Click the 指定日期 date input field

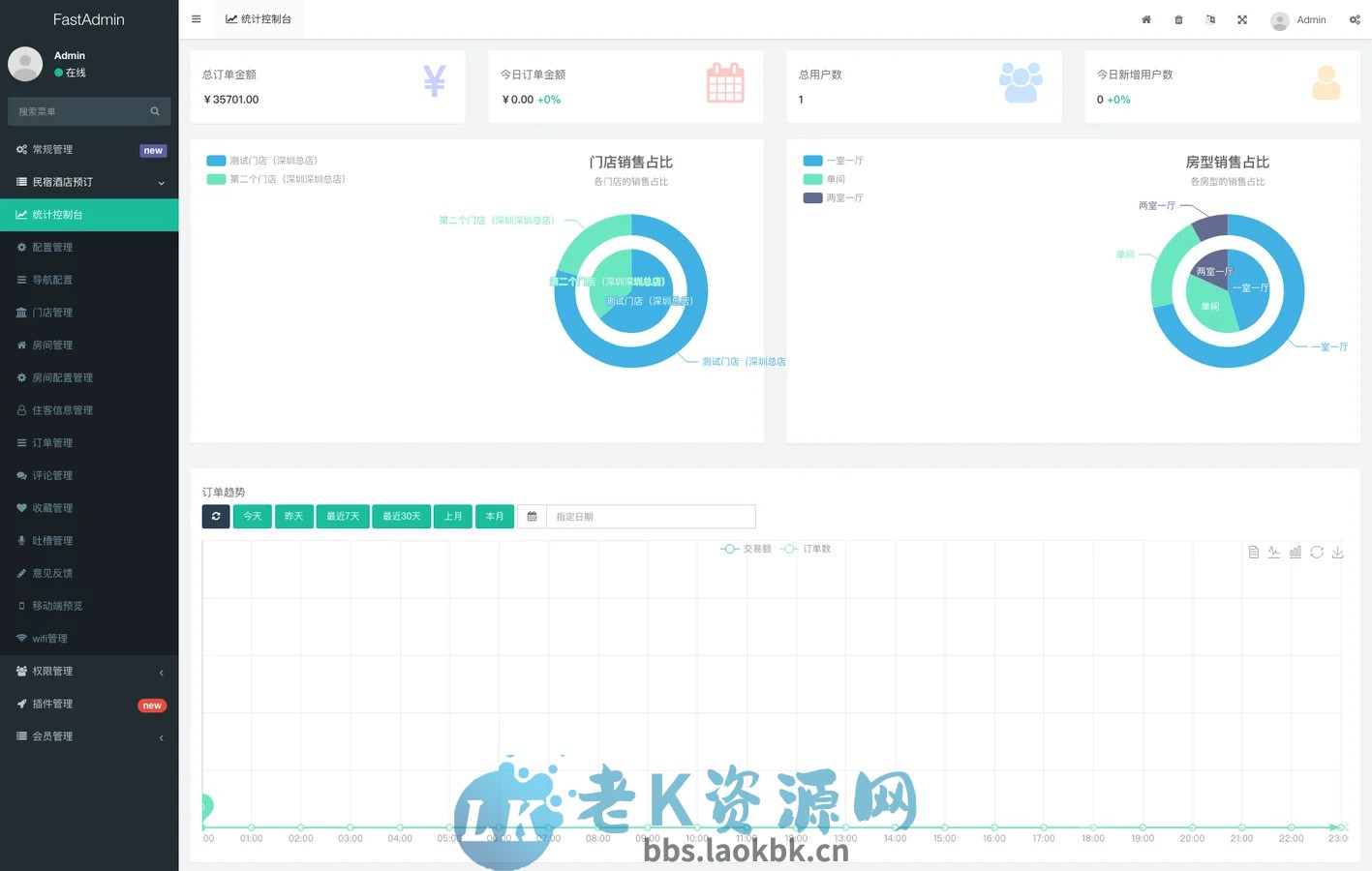649,516
